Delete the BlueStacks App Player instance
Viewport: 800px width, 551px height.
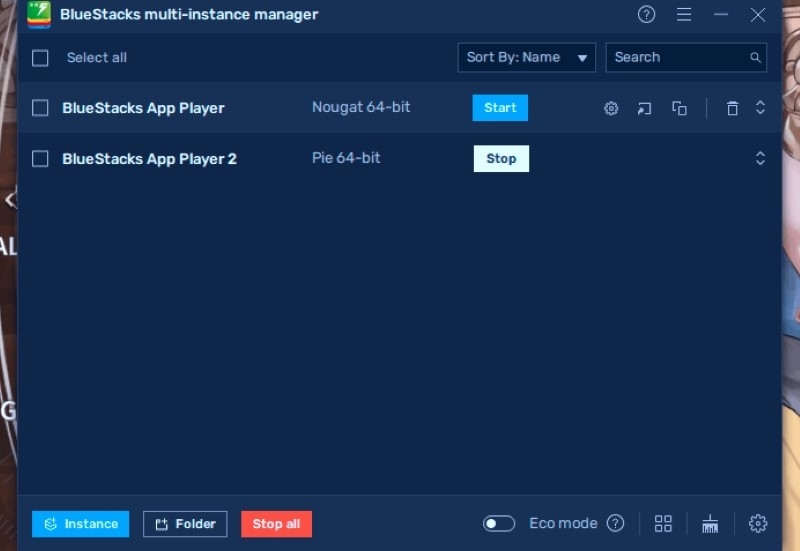pyautogui.click(x=733, y=108)
